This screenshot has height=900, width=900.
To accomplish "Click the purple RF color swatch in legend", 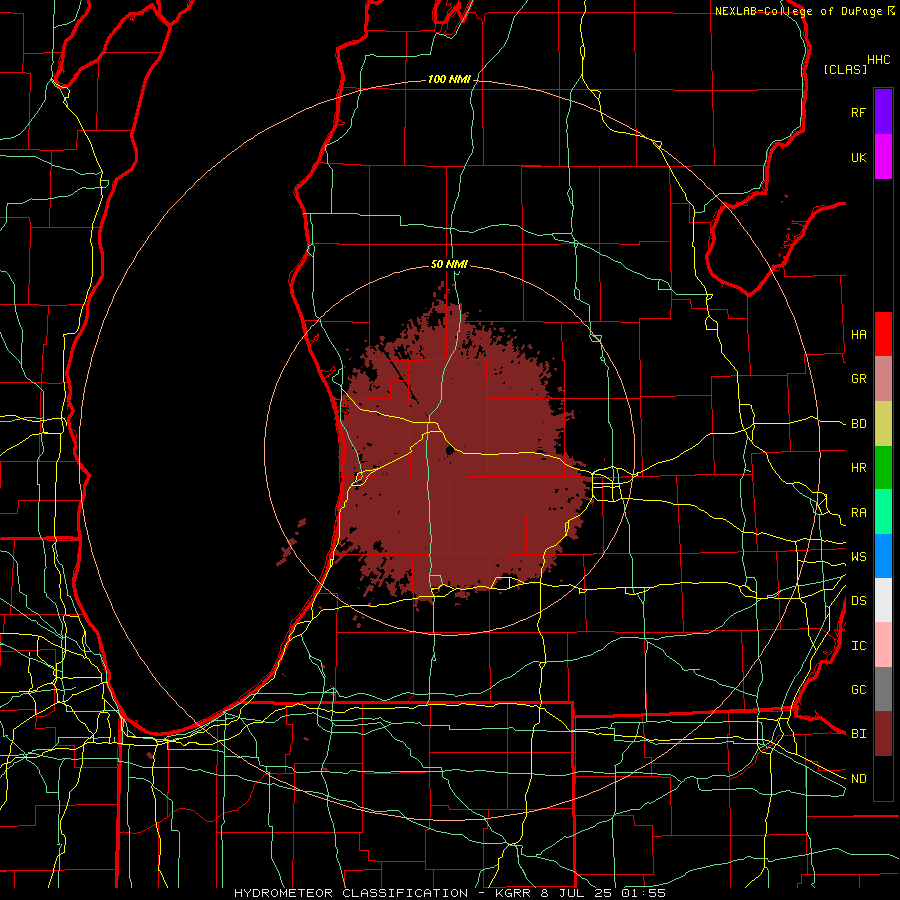I will 883,112.
